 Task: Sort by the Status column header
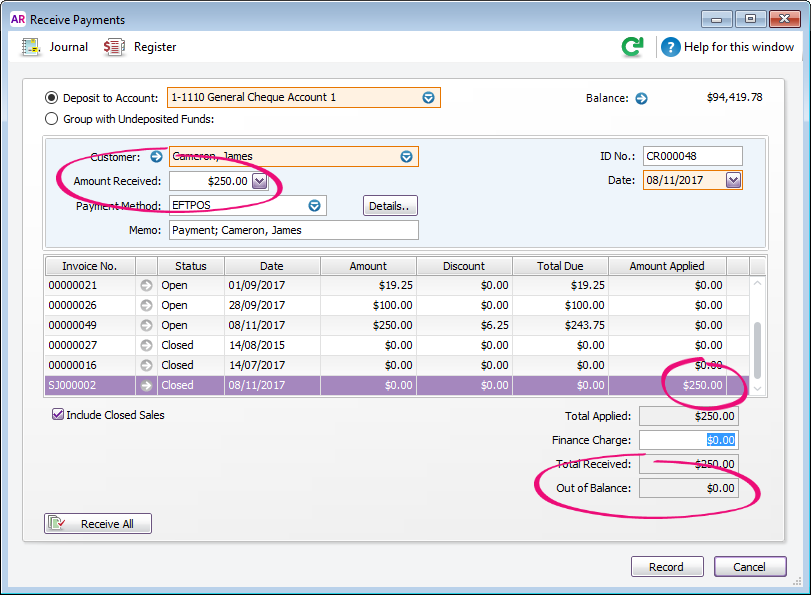[190, 265]
